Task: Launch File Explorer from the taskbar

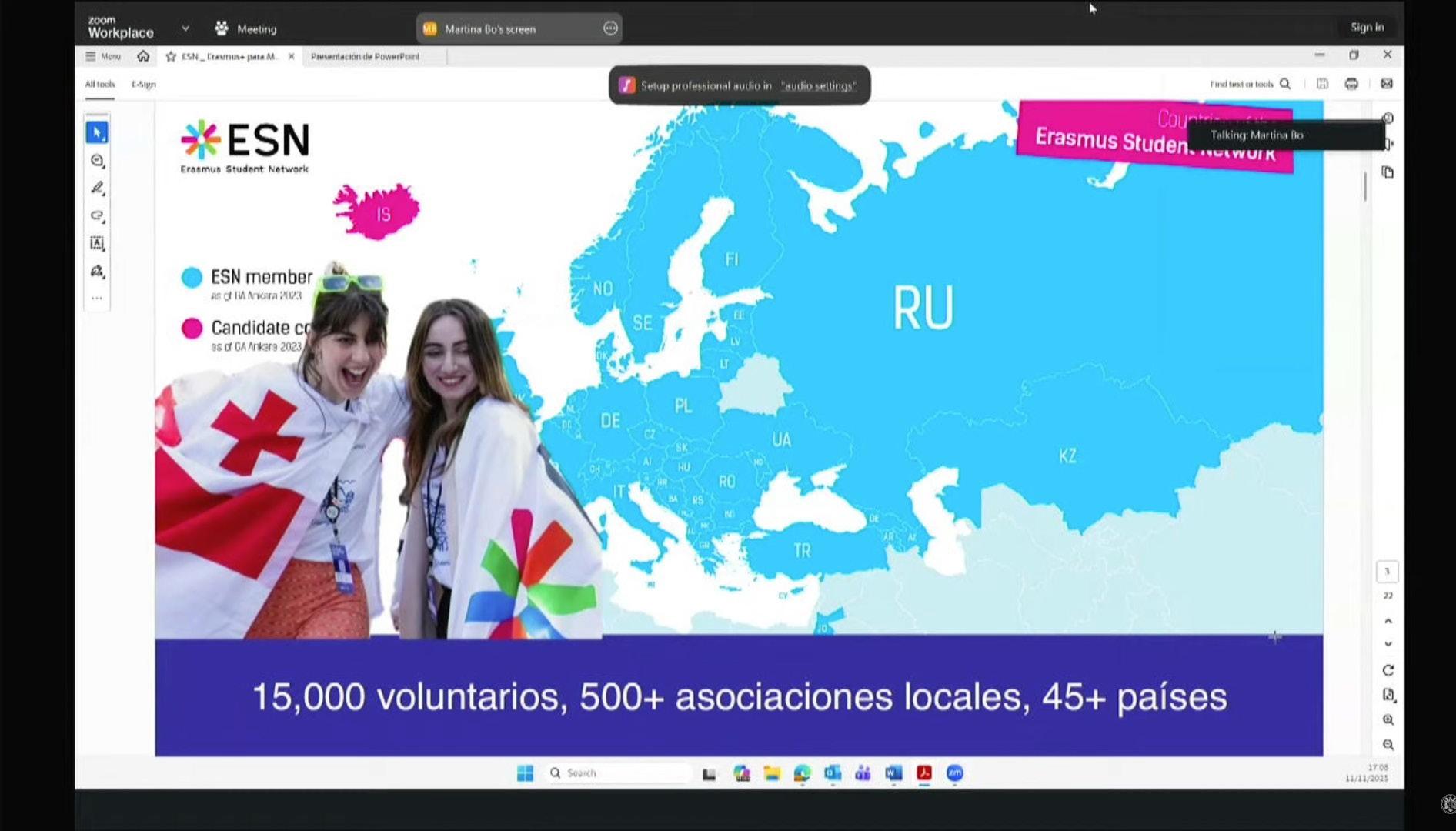Action: 772,773
